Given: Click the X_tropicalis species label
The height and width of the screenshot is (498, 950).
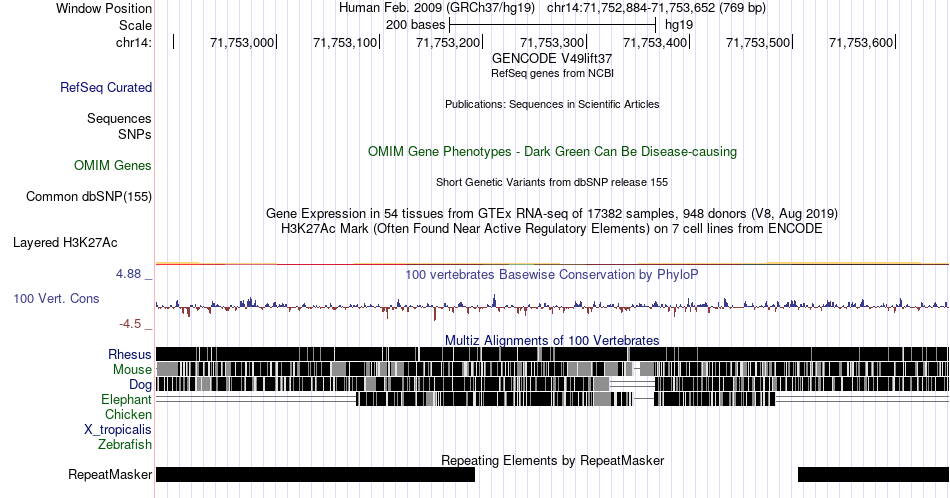Looking at the screenshot, I should [118, 429].
